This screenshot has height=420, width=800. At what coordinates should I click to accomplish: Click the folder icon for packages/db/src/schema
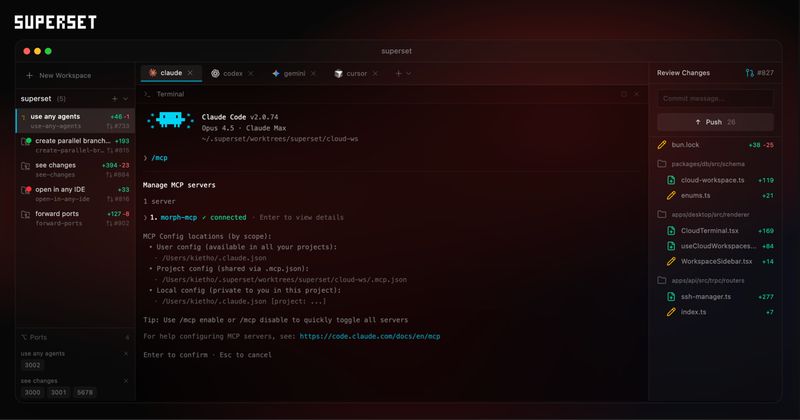(662, 164)
